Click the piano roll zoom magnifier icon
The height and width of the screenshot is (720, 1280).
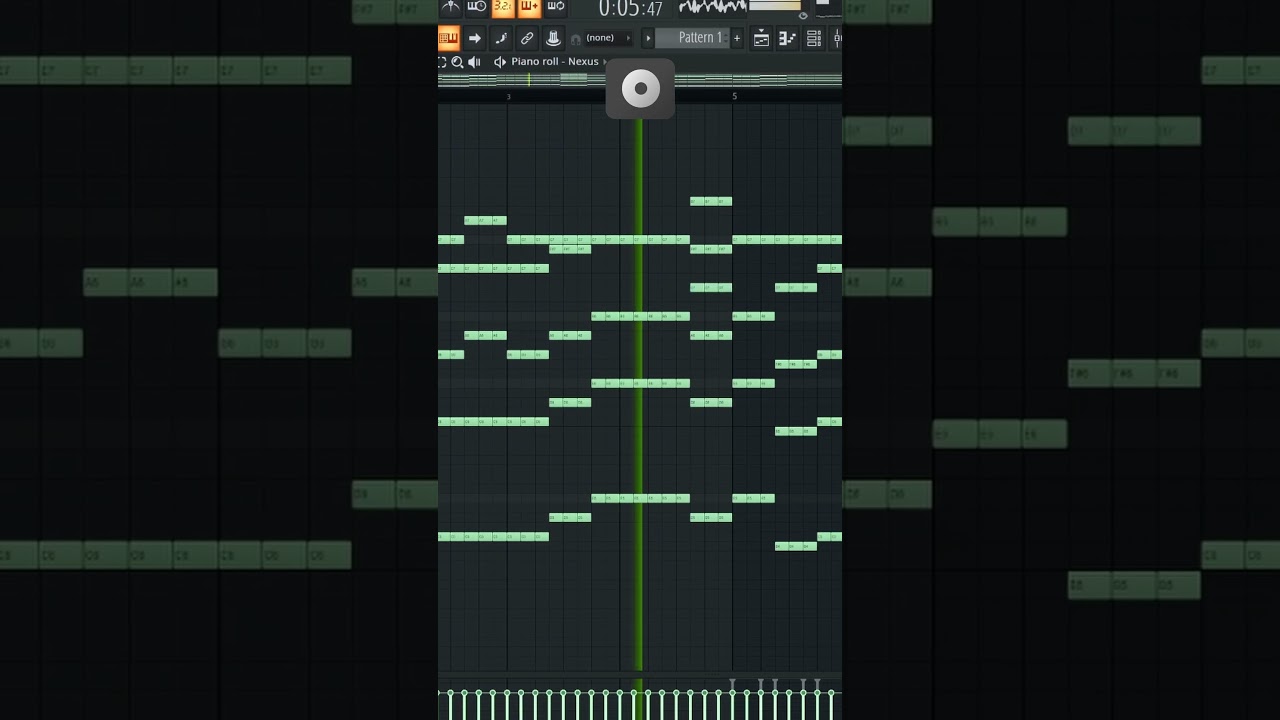pos(457,62)
